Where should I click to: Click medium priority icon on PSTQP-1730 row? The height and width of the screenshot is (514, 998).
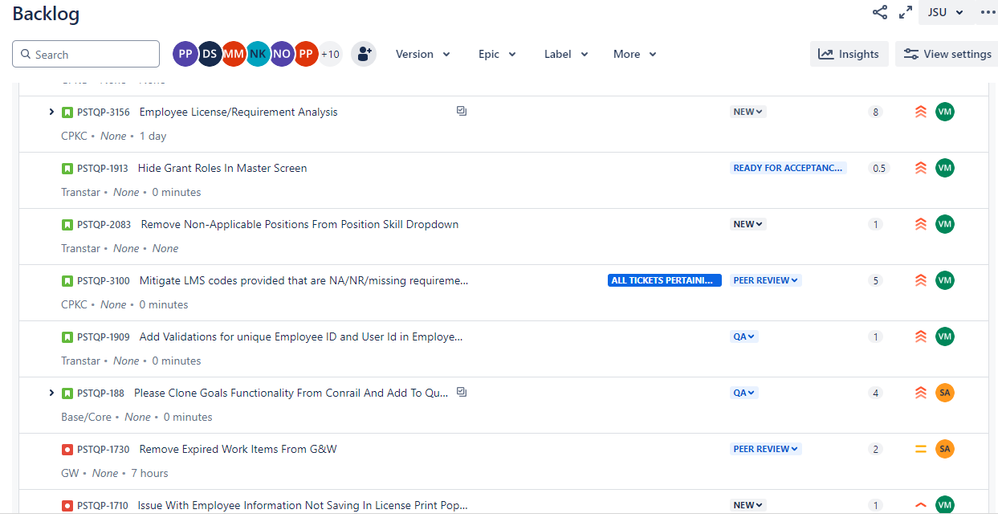[x=920, y=449]
